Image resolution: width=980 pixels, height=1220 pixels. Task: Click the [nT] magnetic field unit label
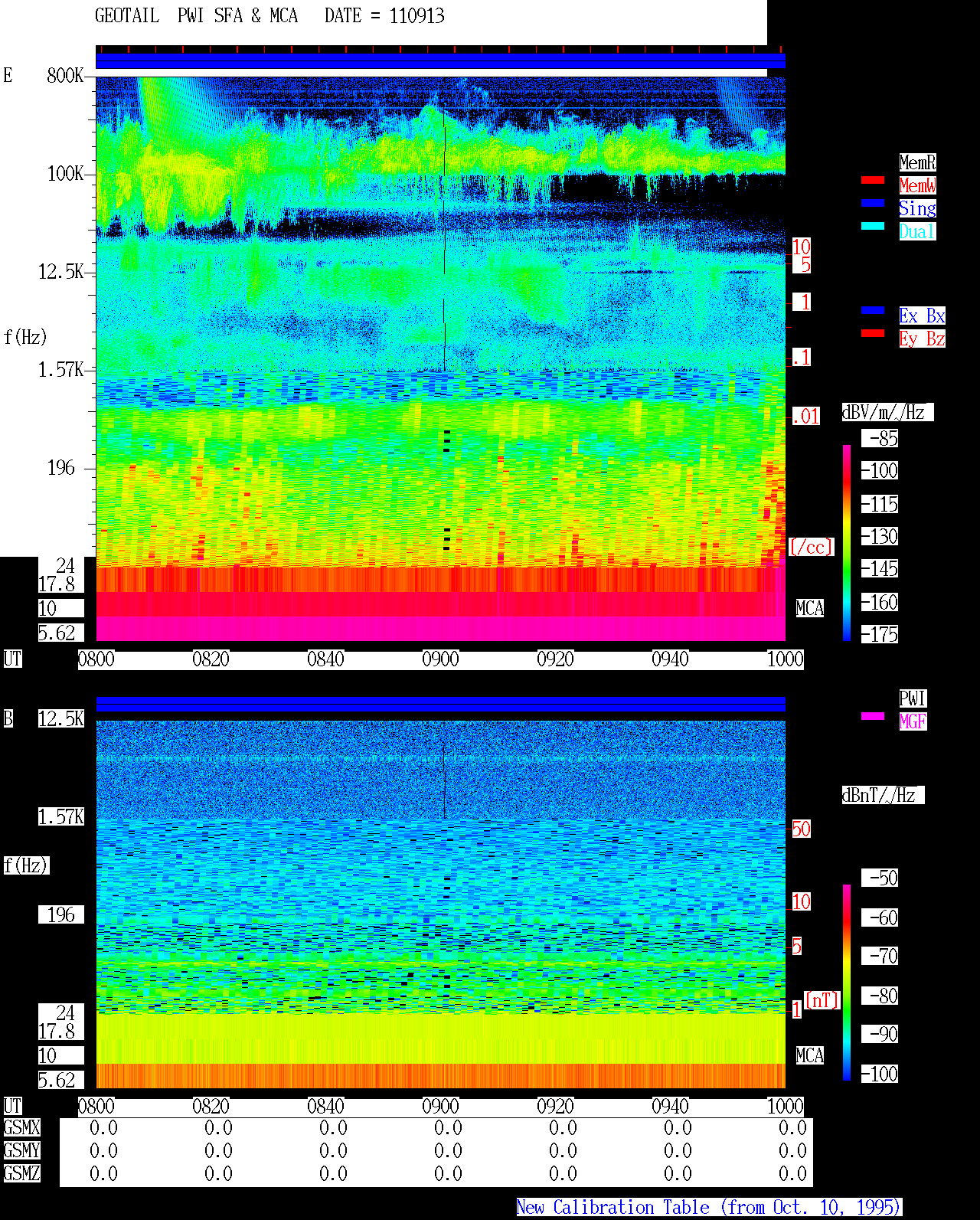tap(822, 1000)
